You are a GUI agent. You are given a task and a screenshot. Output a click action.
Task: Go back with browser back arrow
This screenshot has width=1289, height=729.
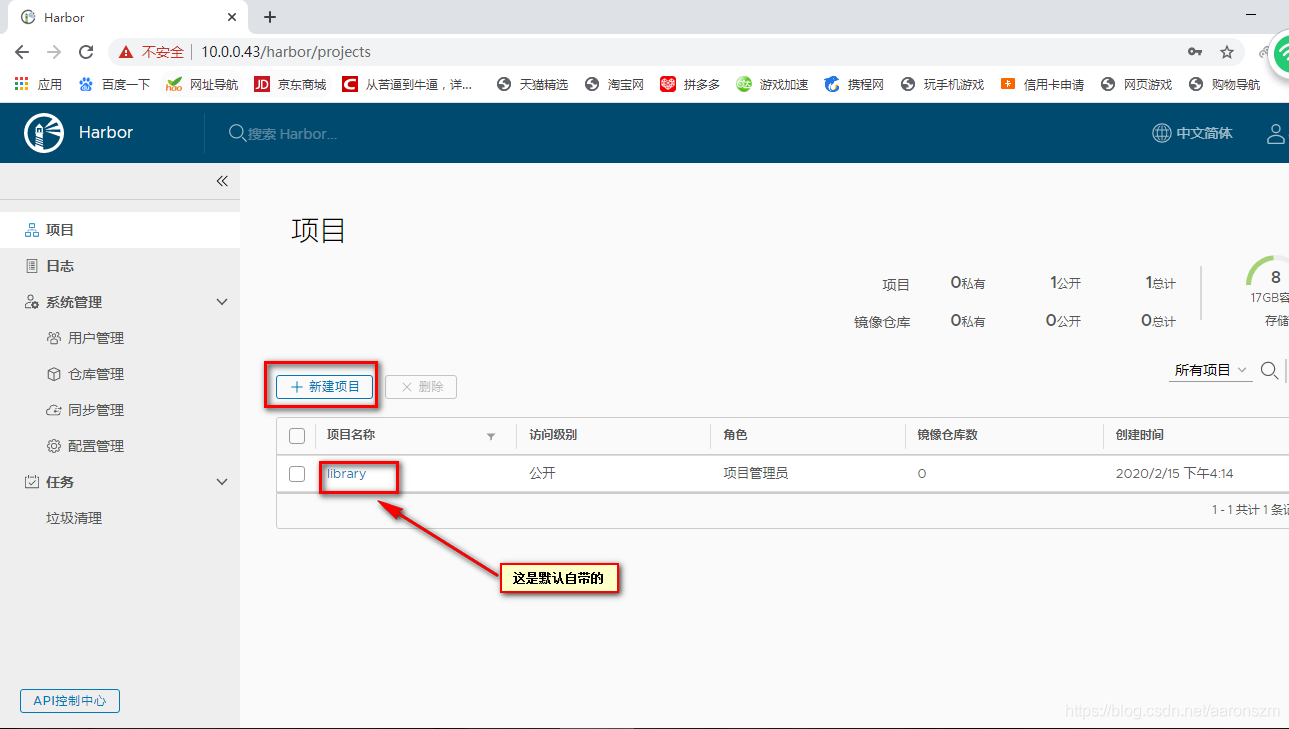tap(22, 52)
